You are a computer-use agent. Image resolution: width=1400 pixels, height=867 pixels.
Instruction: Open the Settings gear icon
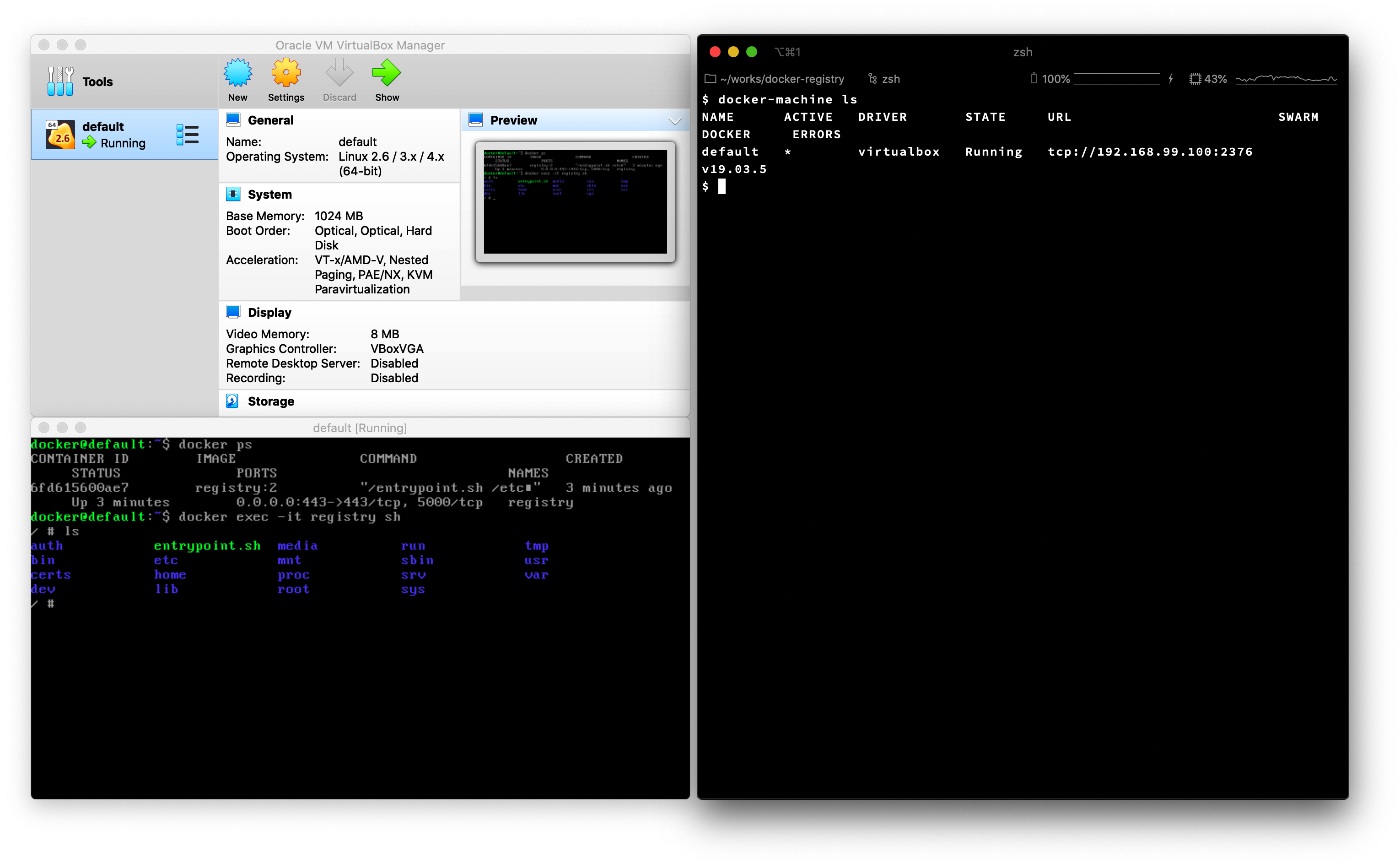point(285,73)
